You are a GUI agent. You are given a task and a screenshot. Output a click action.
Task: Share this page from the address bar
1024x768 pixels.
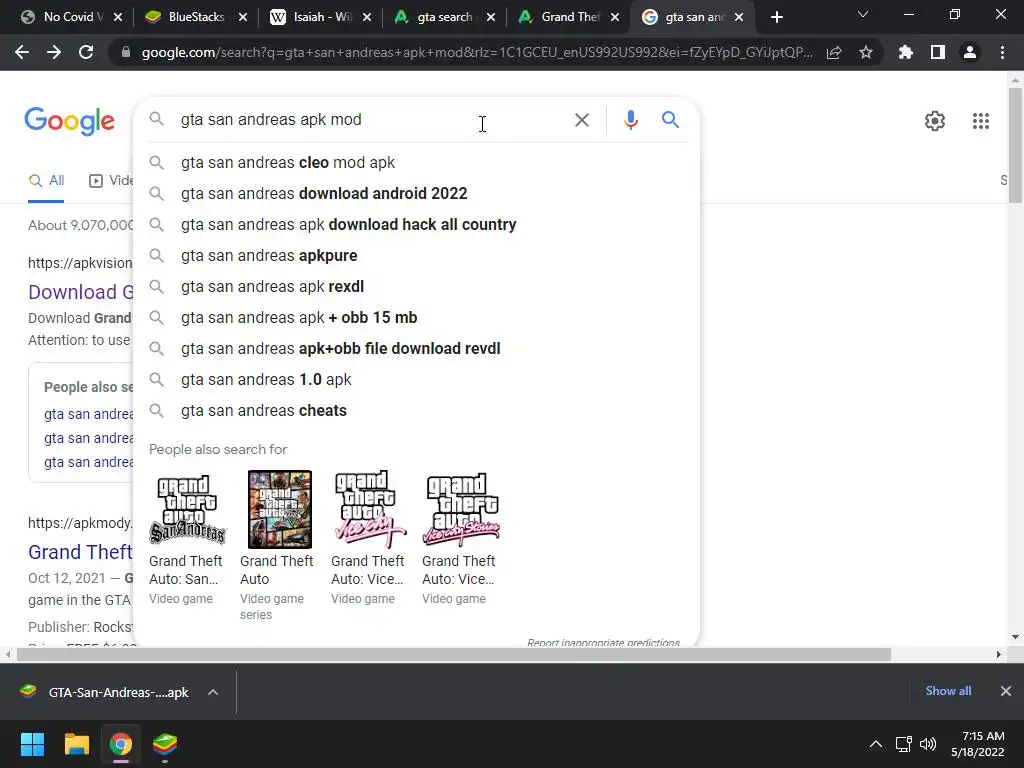click(x=834, y=52)
